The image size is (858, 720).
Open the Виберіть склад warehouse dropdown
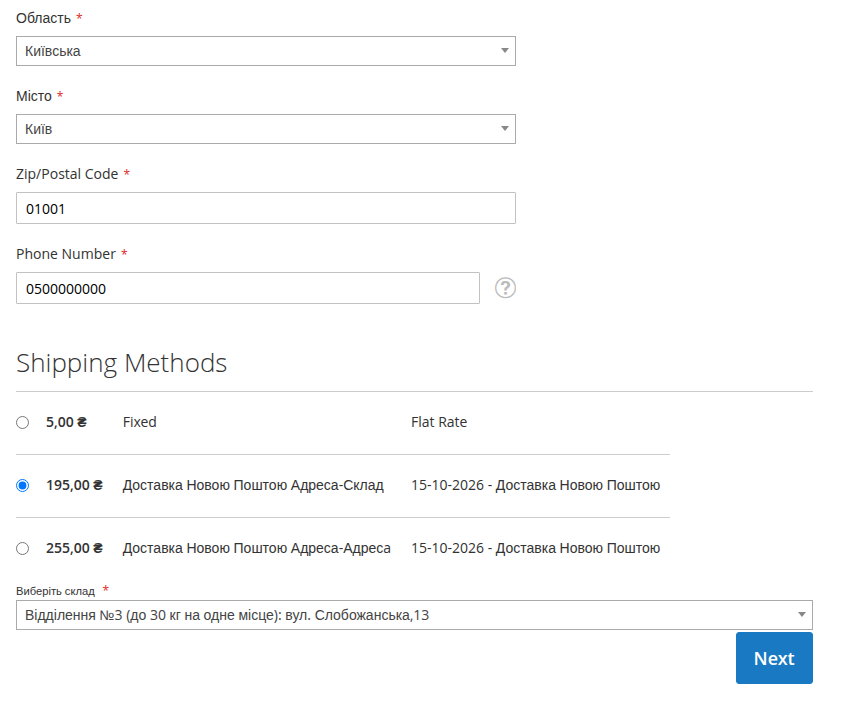click(x=414, y=615)
